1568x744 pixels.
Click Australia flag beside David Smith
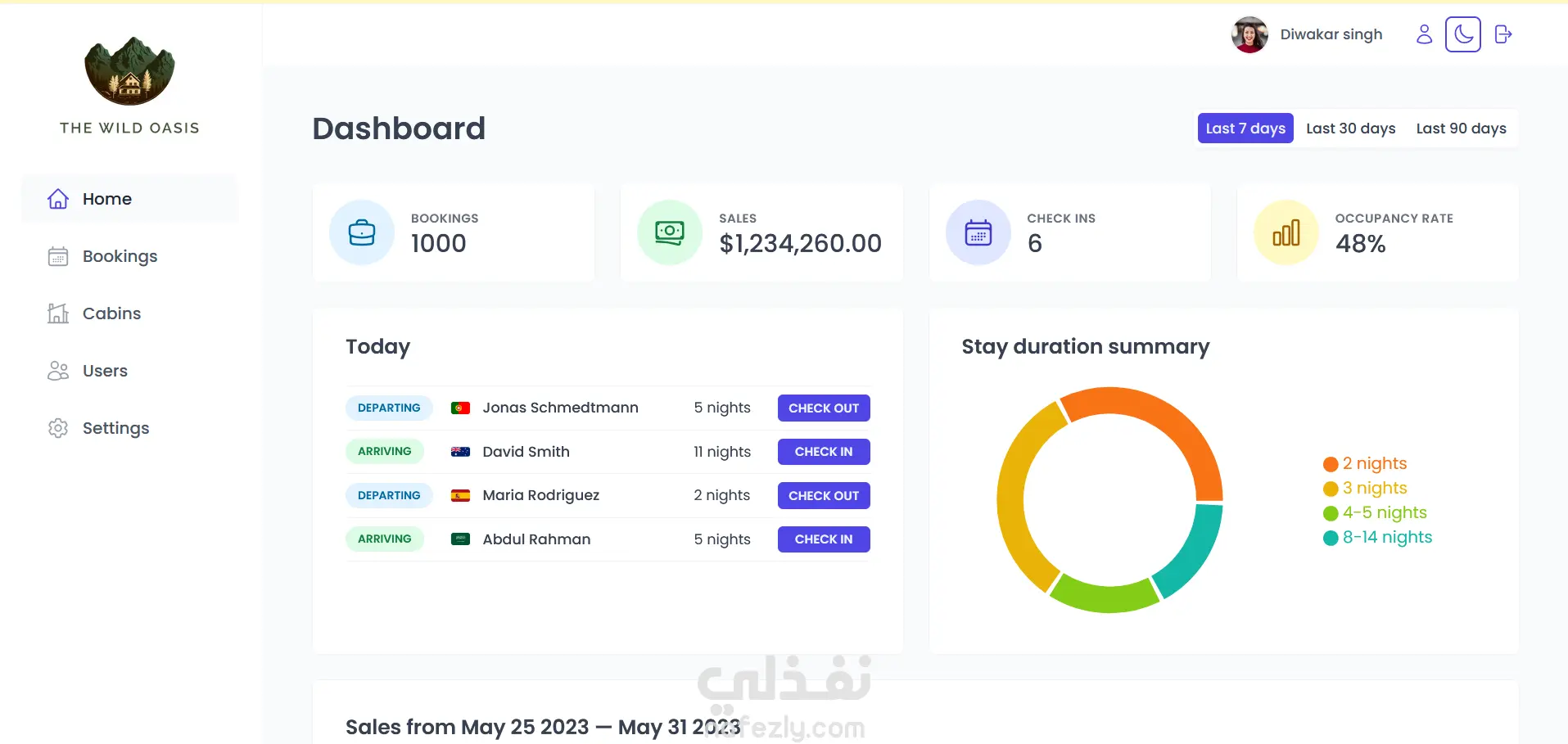pos(461,452)
